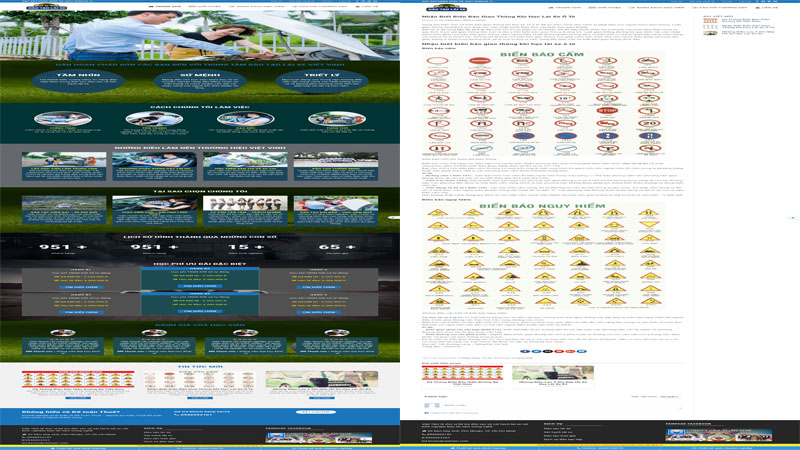The height and width of the screenshot is (450, 800).
Task: Click the read-more button under the third news item
Action: [322, 397]
